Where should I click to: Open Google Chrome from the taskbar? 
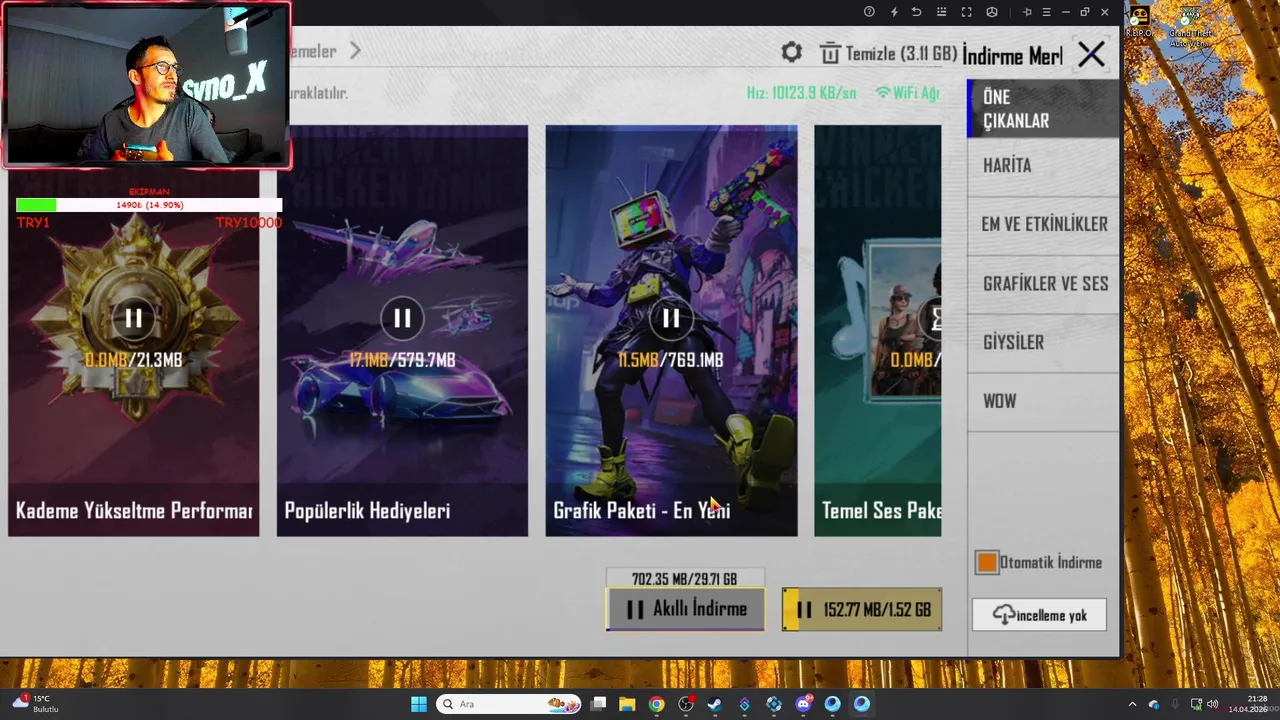pos(656,704)
